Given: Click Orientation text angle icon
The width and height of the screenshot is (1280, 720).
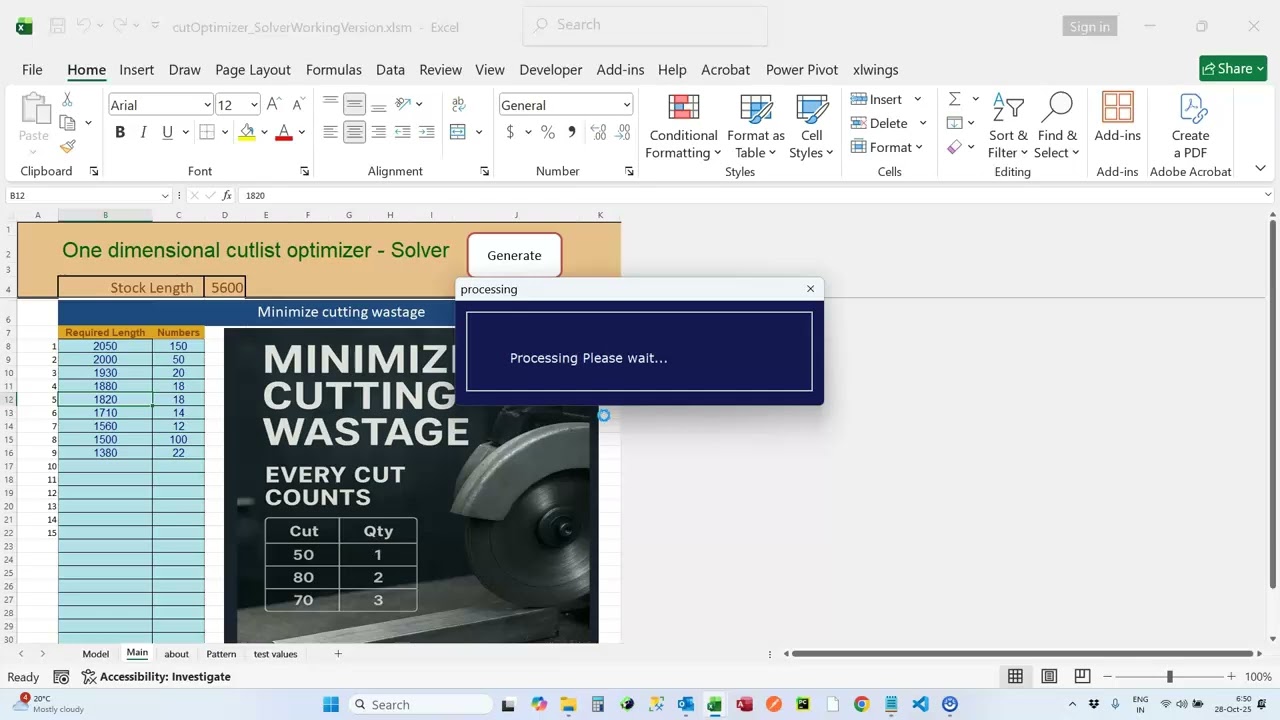Looking at the screenshot, I should coord(403,104).
